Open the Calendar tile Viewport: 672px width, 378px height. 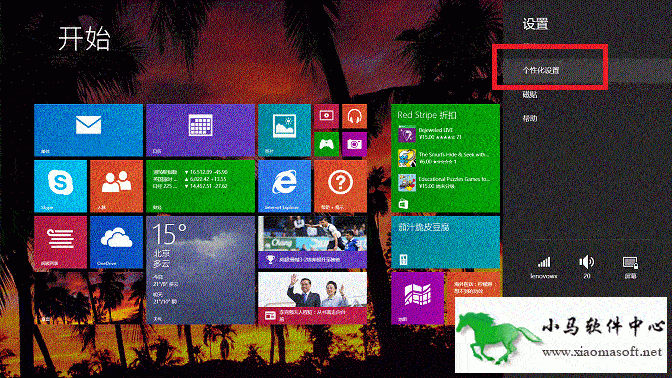tap(200, 130)
